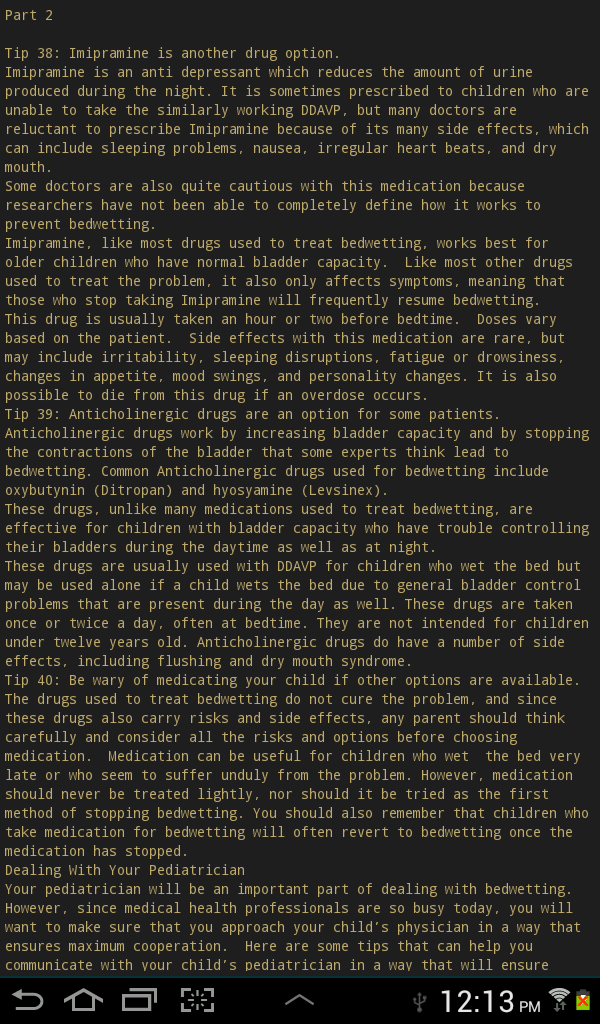
Task: Tap the "Part 2" heading
Action: click(x=29, y=15)
